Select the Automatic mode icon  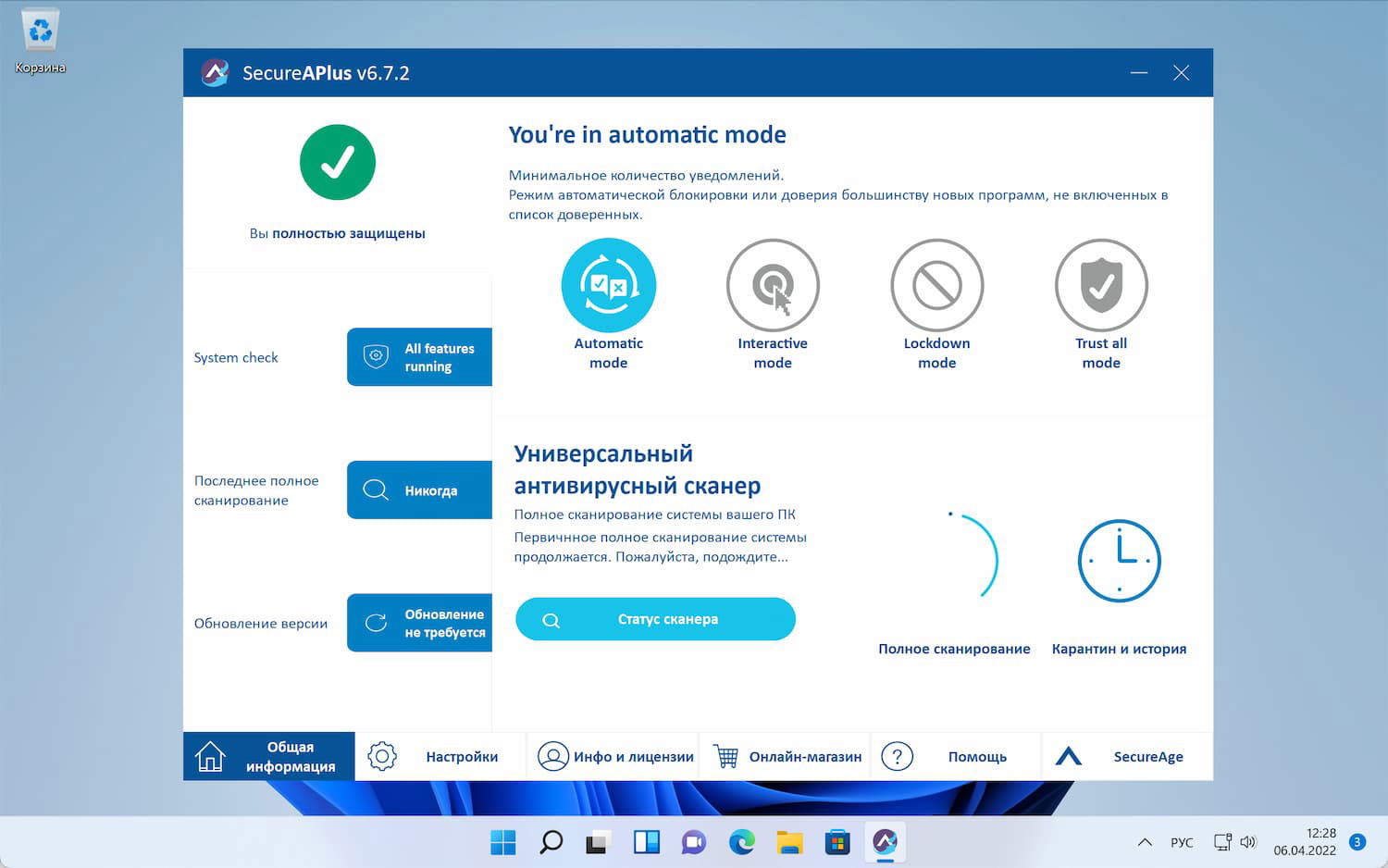click(x=608, y=285)
